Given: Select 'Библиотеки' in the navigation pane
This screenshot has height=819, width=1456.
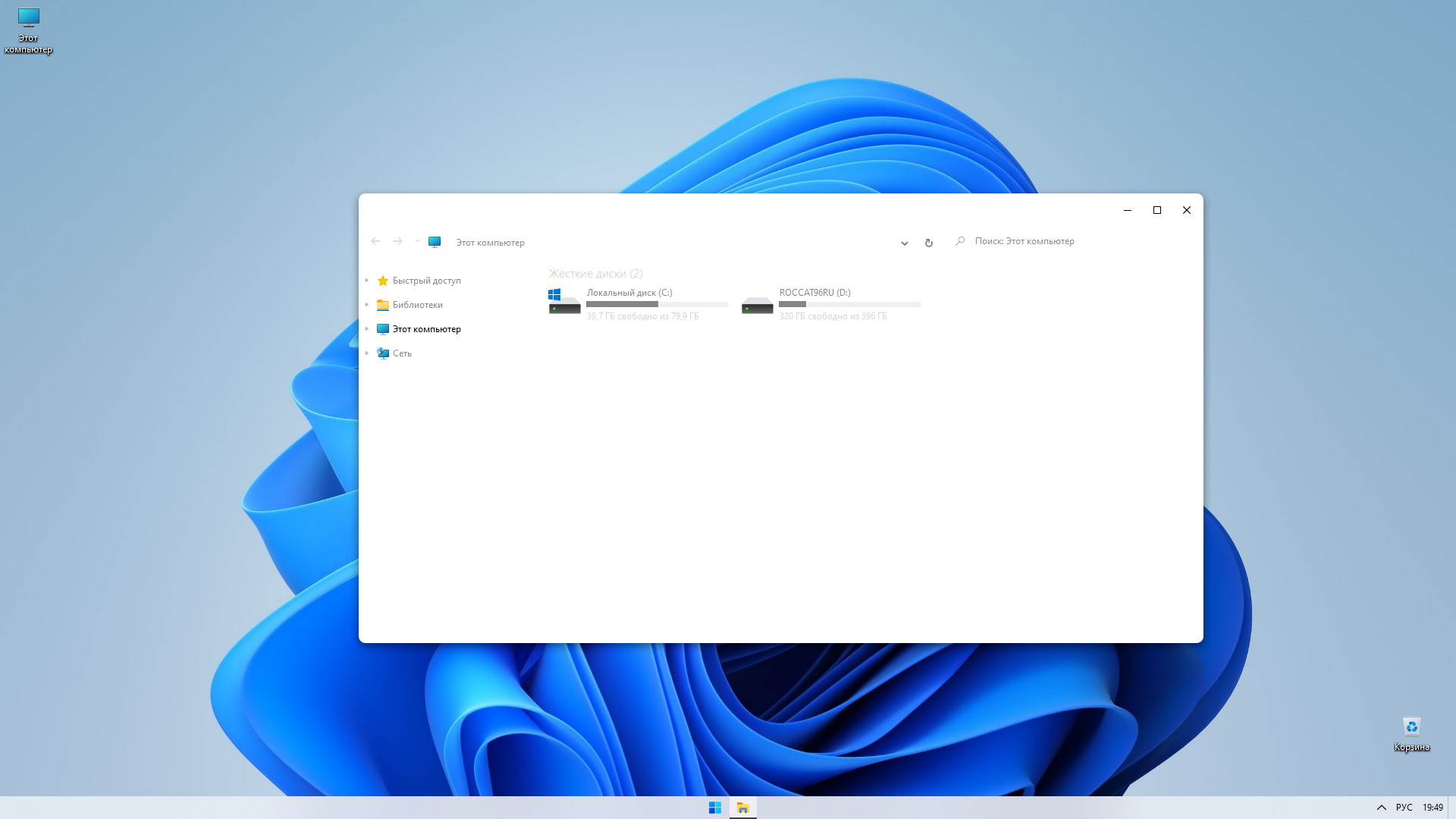Looking at the screenshot, I should coord(417,305).
